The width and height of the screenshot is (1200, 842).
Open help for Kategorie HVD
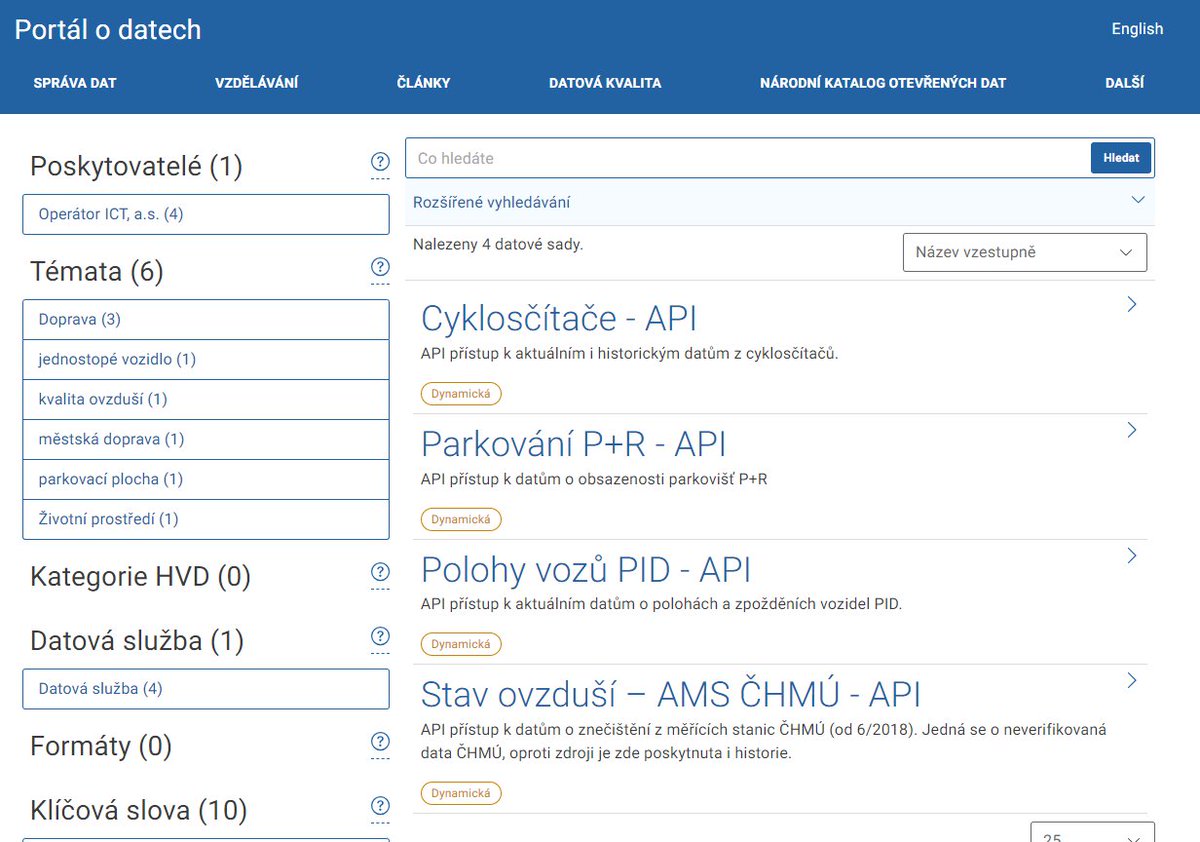[x=379, y=572]
